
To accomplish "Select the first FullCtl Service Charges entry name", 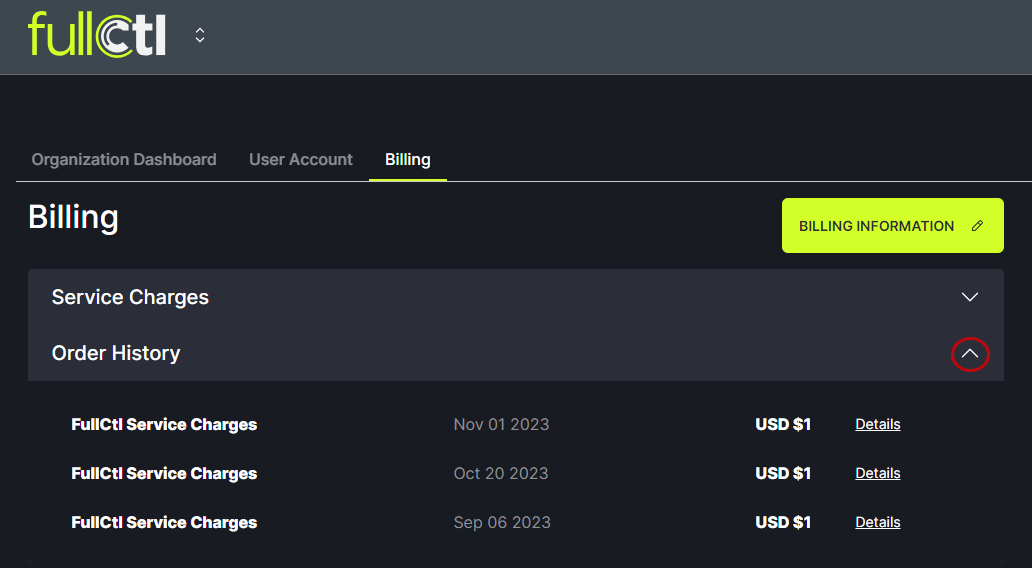I will click(x=164, y=424).
